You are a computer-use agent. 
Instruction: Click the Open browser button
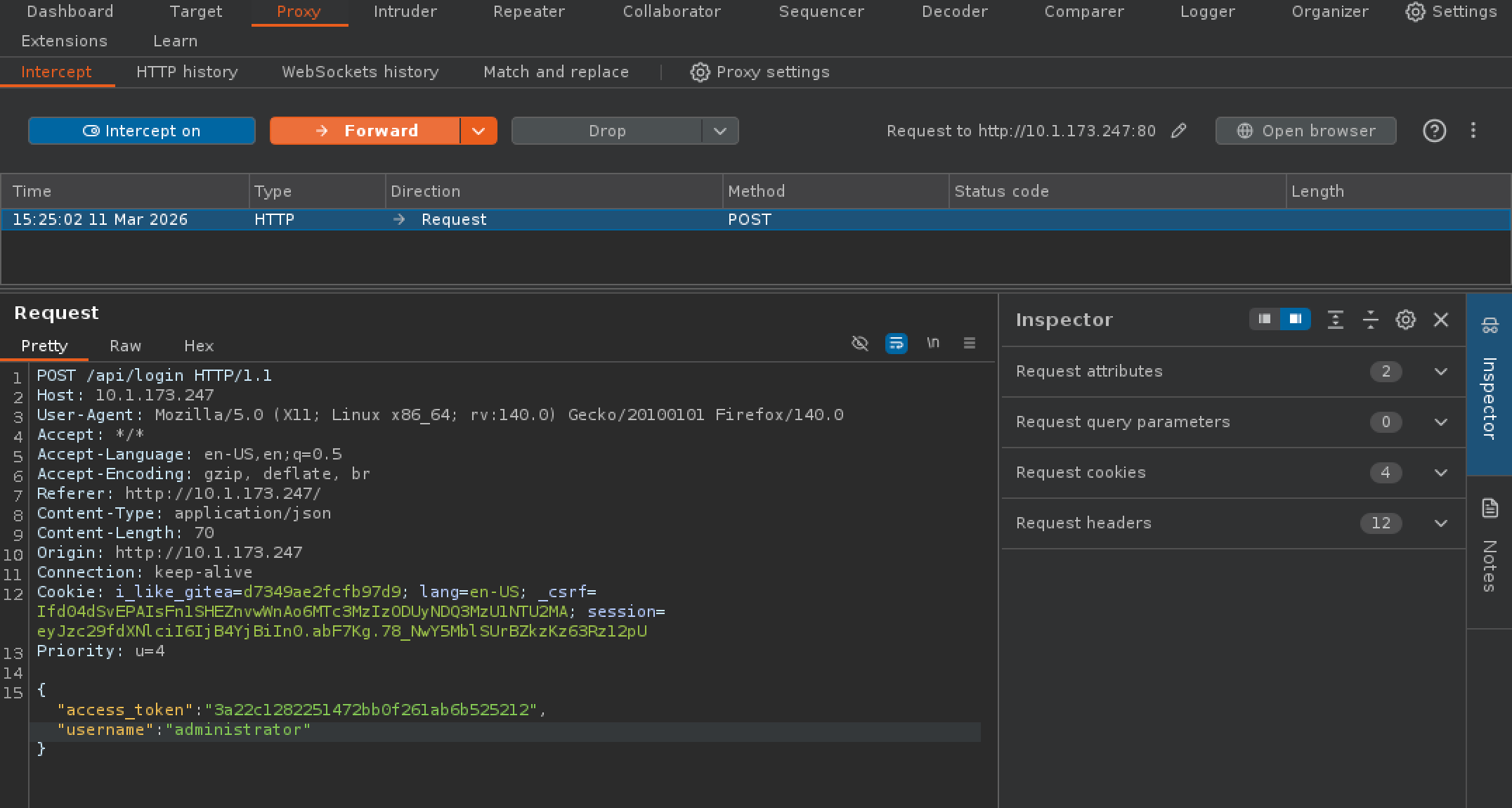click(1305, 131)
